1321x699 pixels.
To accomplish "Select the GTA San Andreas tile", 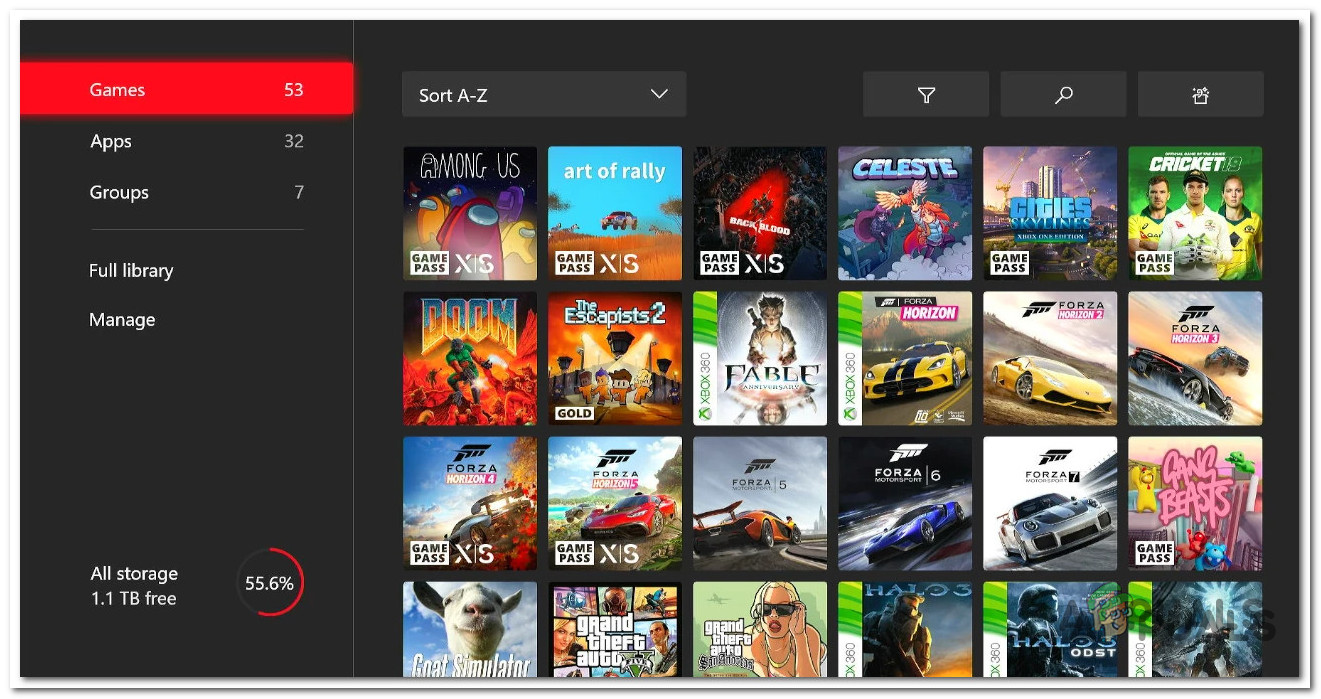I will click(x=760, y=629).
